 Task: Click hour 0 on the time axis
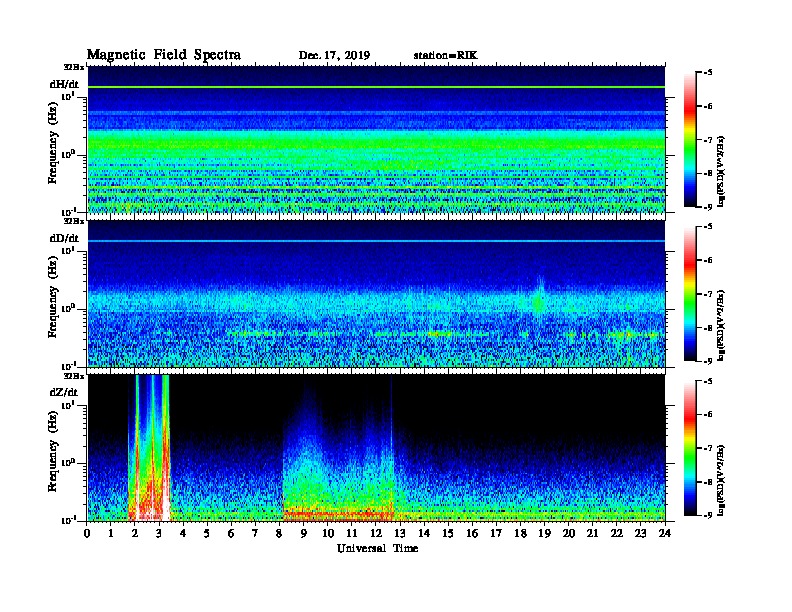coord(87,533)
